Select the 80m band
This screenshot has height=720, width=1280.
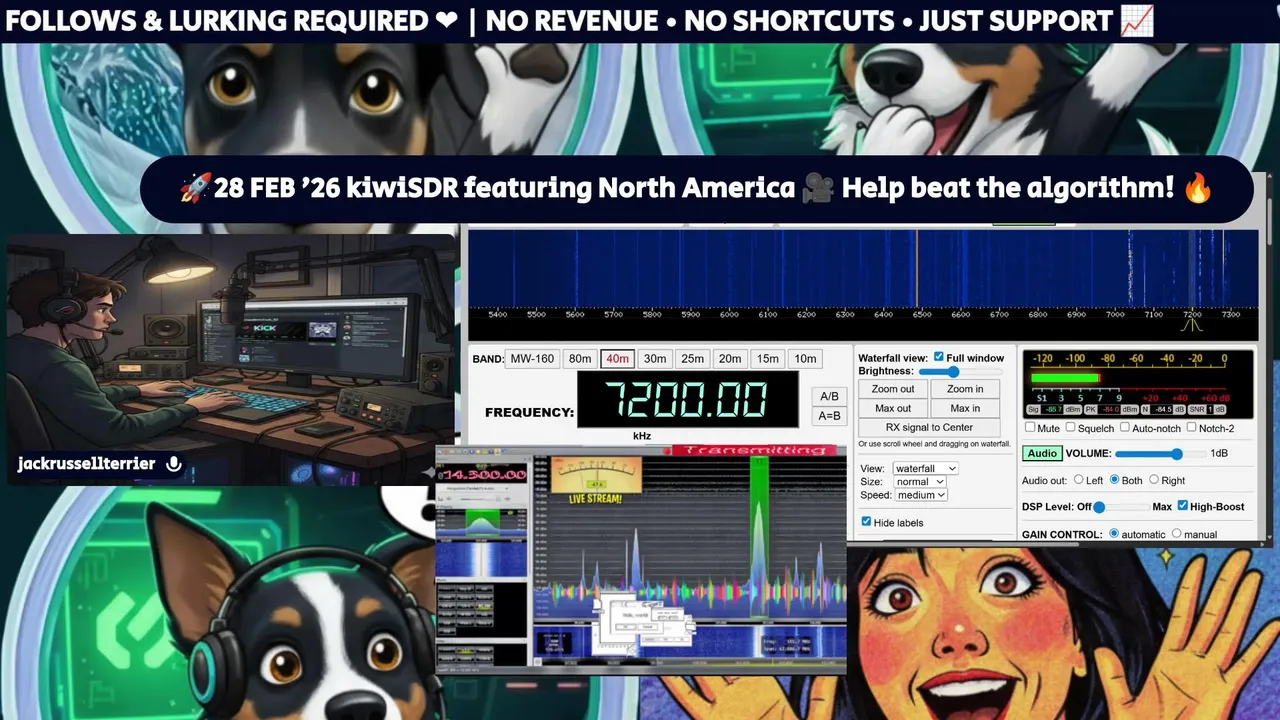(580, 358)
